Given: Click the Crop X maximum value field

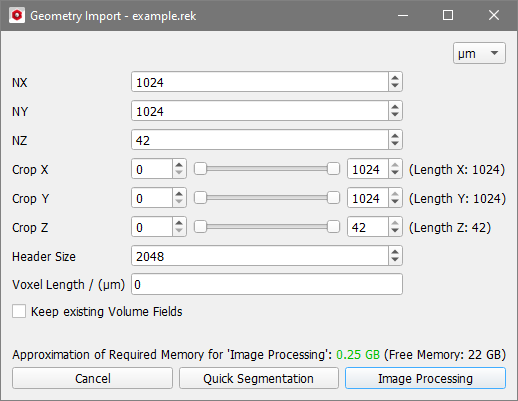Looking at the screenshot, I should 368,169.
